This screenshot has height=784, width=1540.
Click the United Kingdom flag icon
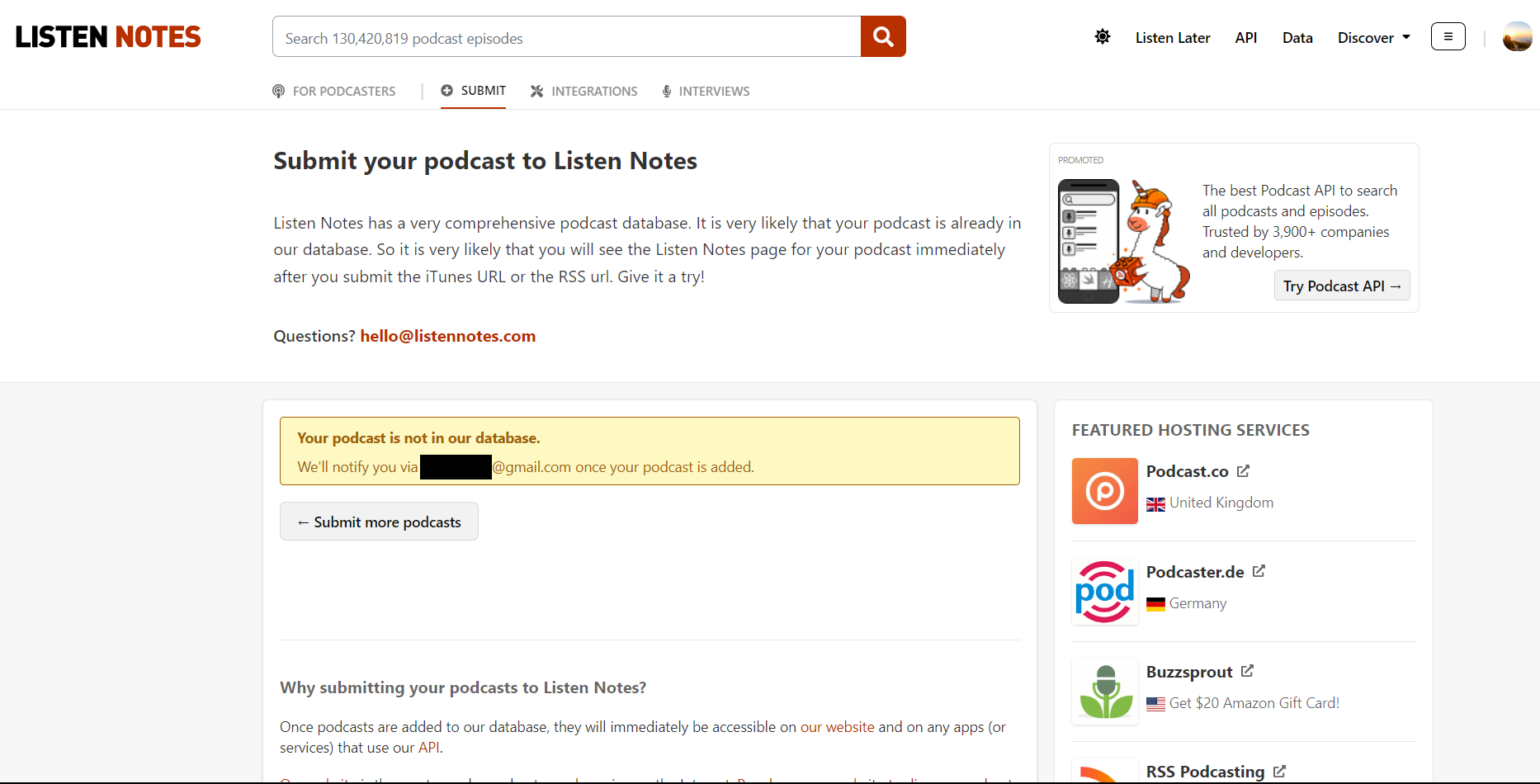coord(1156,503)
